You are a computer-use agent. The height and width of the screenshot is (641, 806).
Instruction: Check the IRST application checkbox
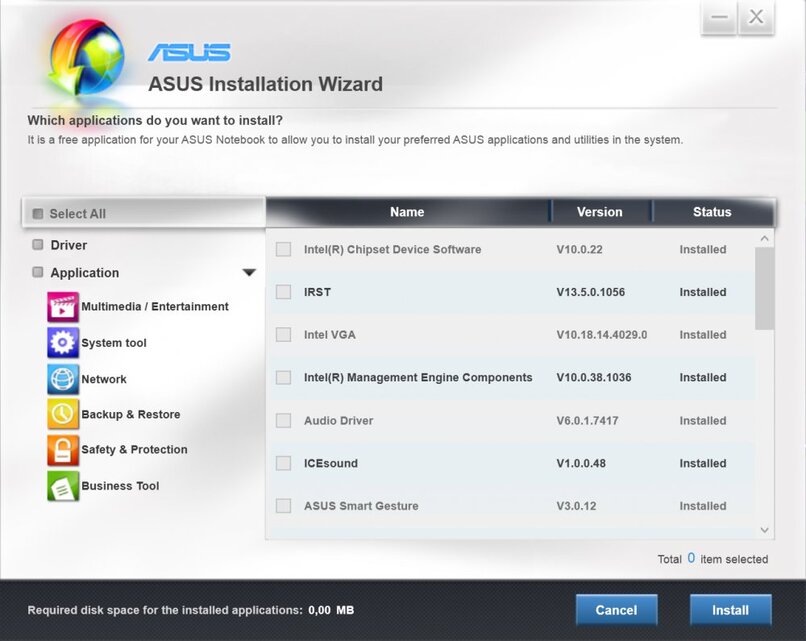pos(283,292)
